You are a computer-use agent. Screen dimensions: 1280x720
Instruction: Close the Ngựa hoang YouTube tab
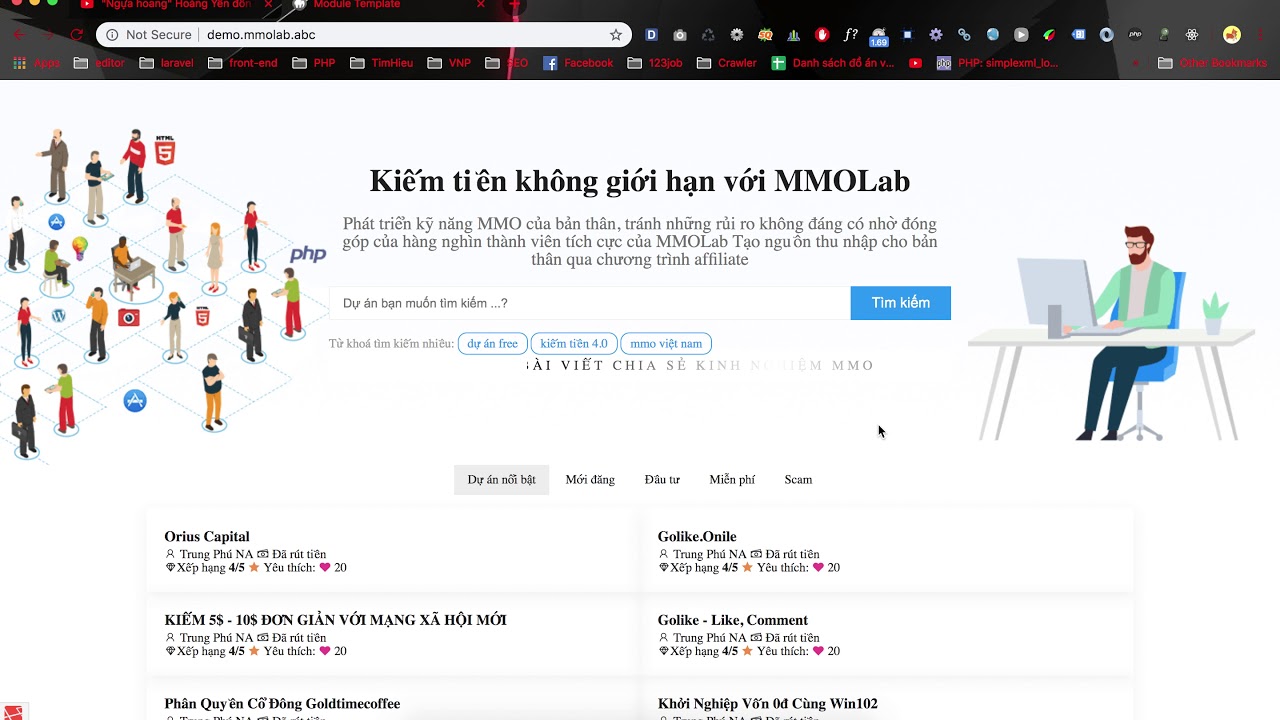[x=270, y=5]
